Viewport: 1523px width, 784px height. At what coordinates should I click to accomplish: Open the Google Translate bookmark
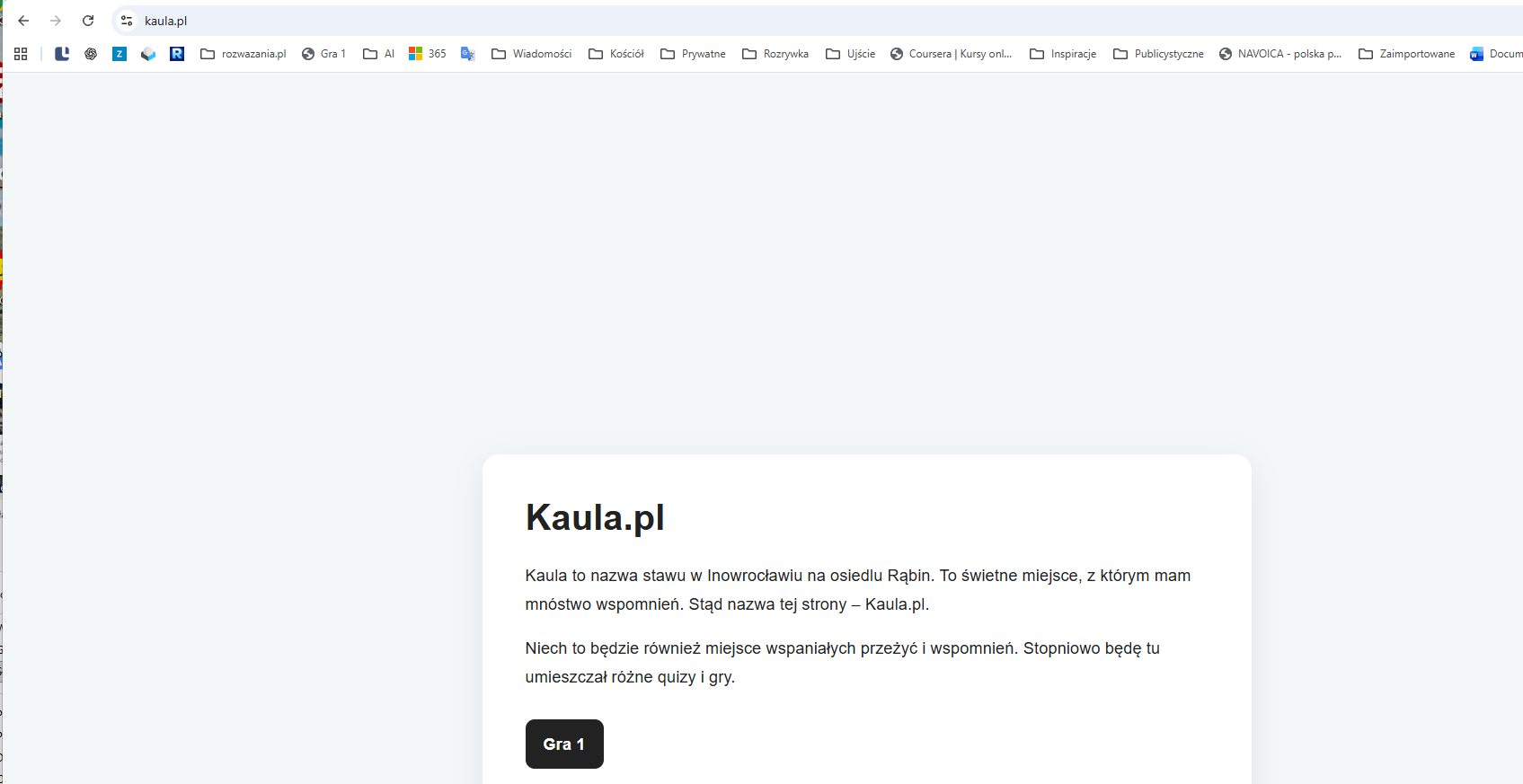click(x=468, y=54)
